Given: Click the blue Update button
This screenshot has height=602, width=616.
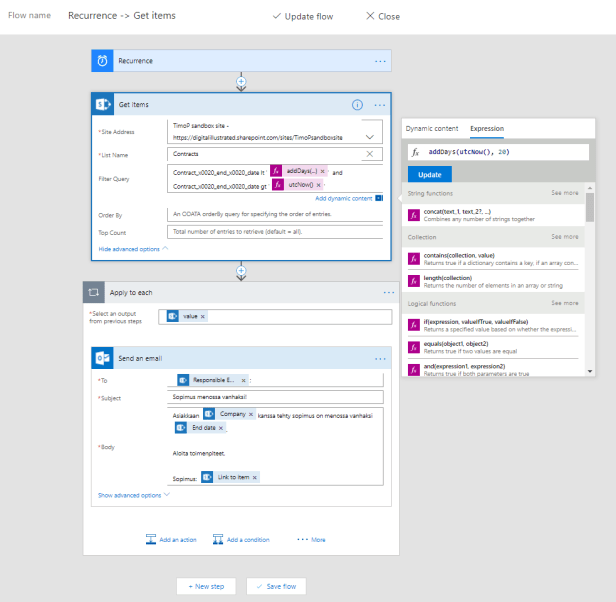Looking at the screenshot, I should (429, 175).
